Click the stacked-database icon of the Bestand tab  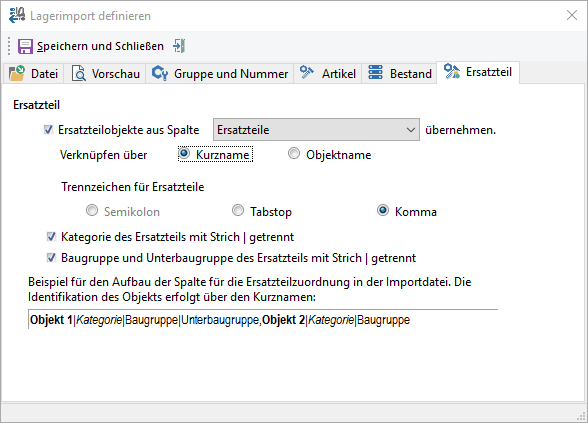[x=375, y=72]
